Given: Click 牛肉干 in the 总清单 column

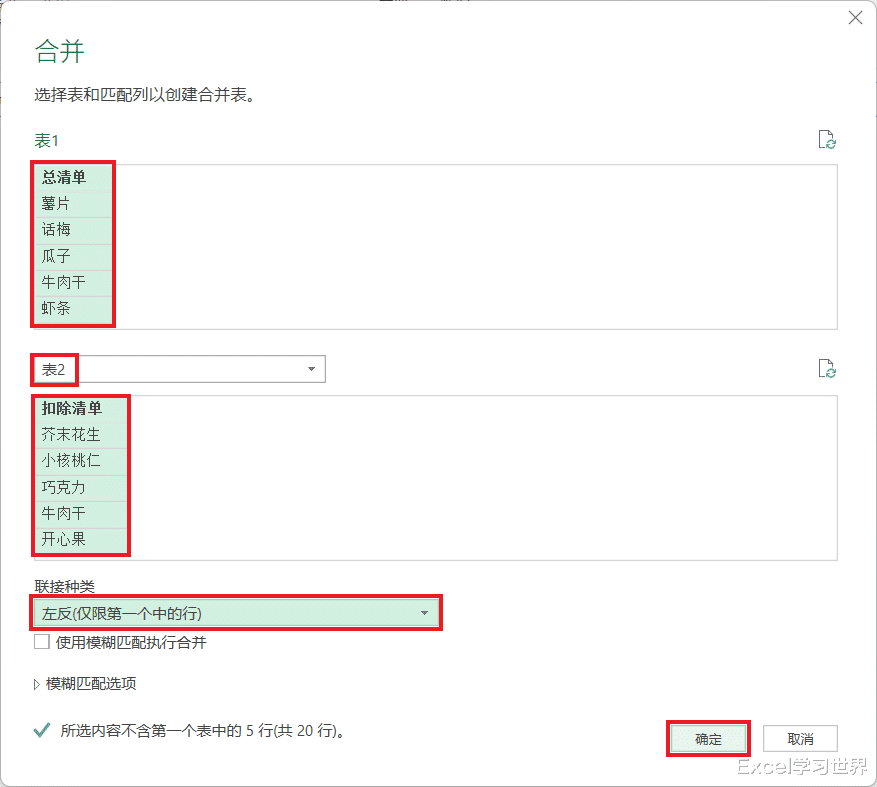Looking at the screenshot, I should point(63,282).
